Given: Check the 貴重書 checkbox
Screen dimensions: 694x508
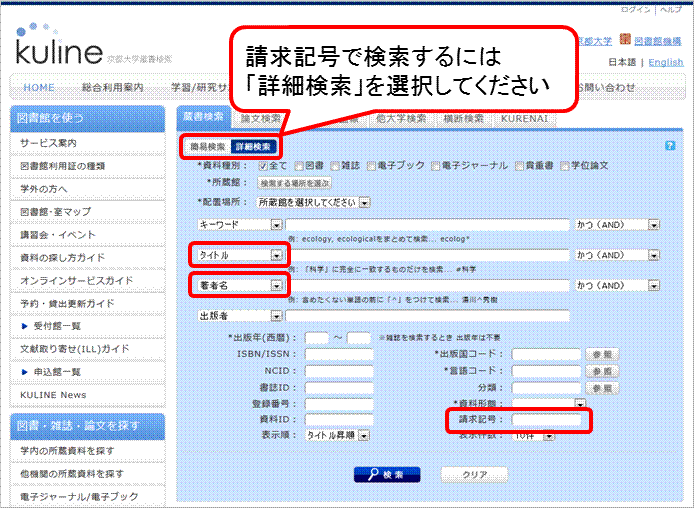Looking at the screenshot, I should pos(519,166).
